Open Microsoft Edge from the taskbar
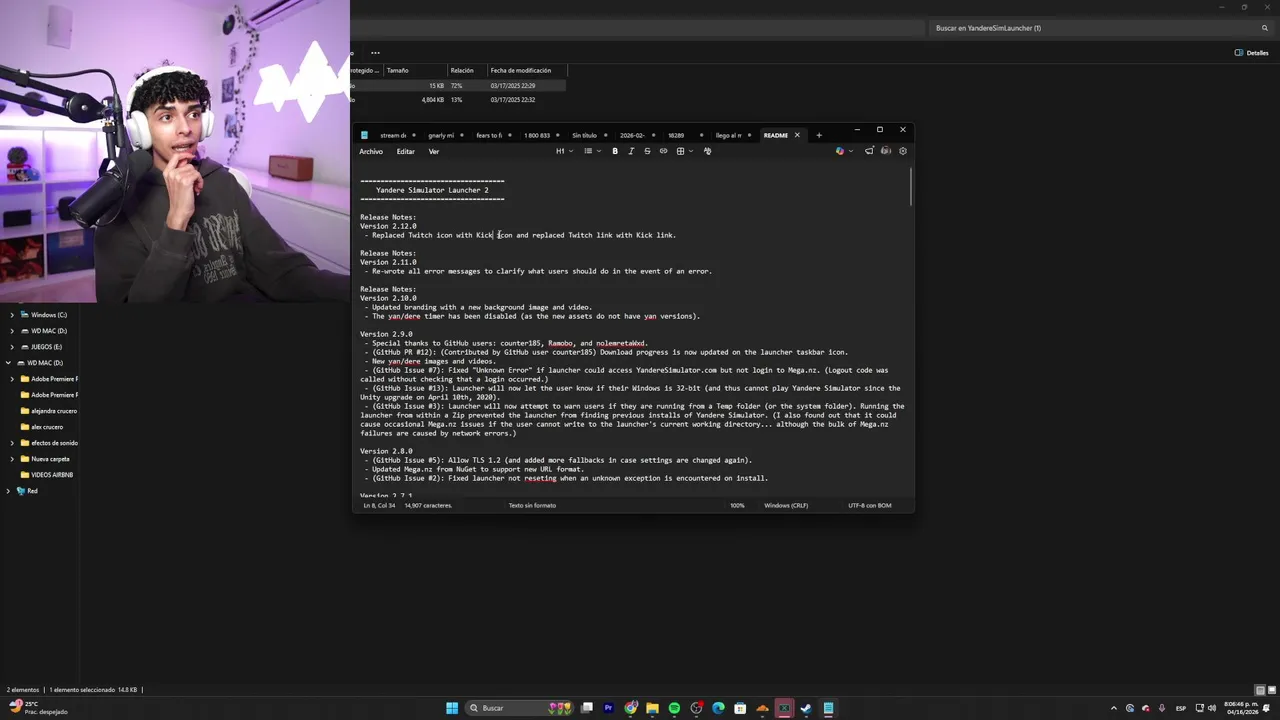 (x=718, y=708)
